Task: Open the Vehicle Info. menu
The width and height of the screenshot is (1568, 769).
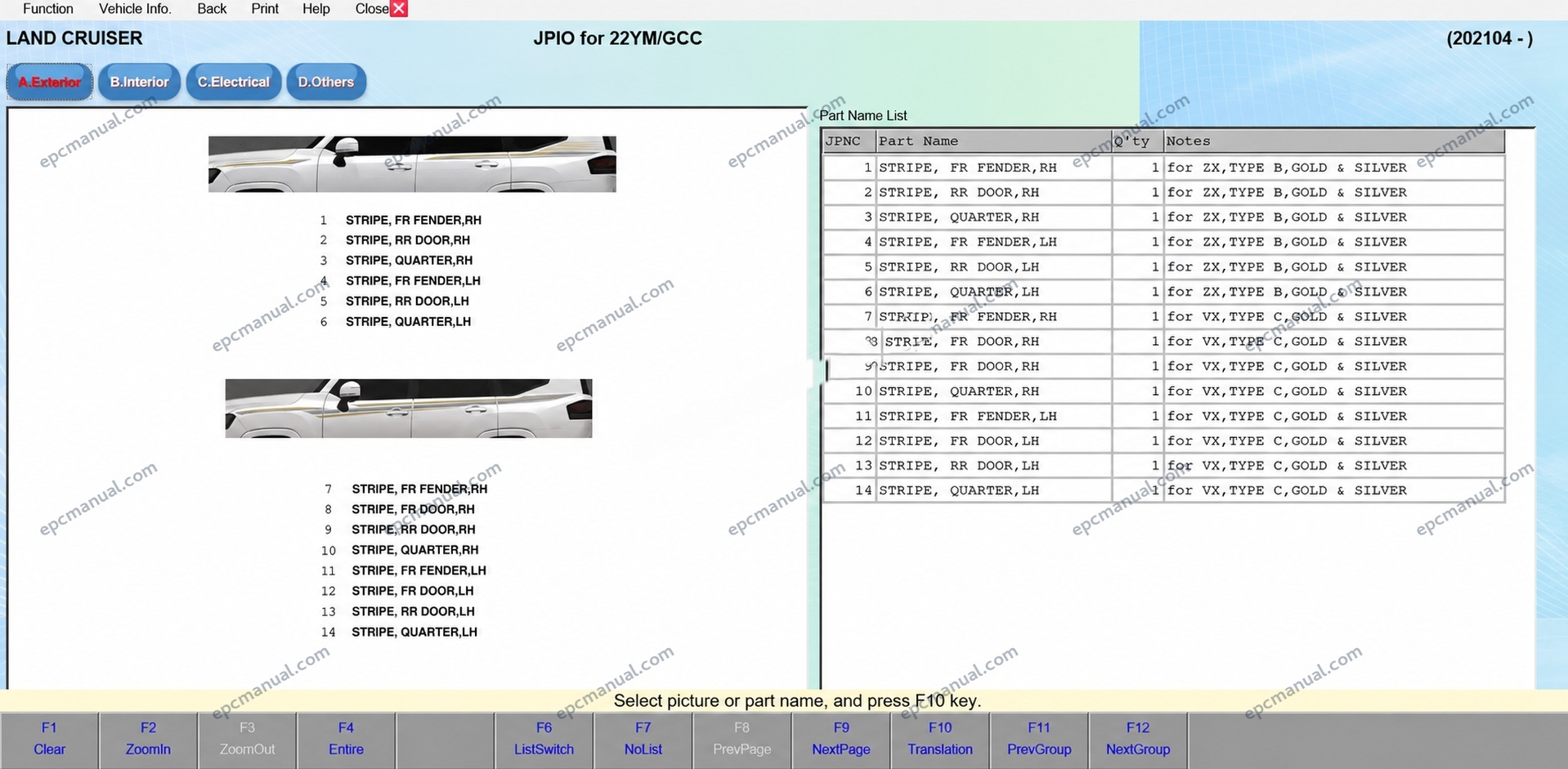Action: [135, 9]
